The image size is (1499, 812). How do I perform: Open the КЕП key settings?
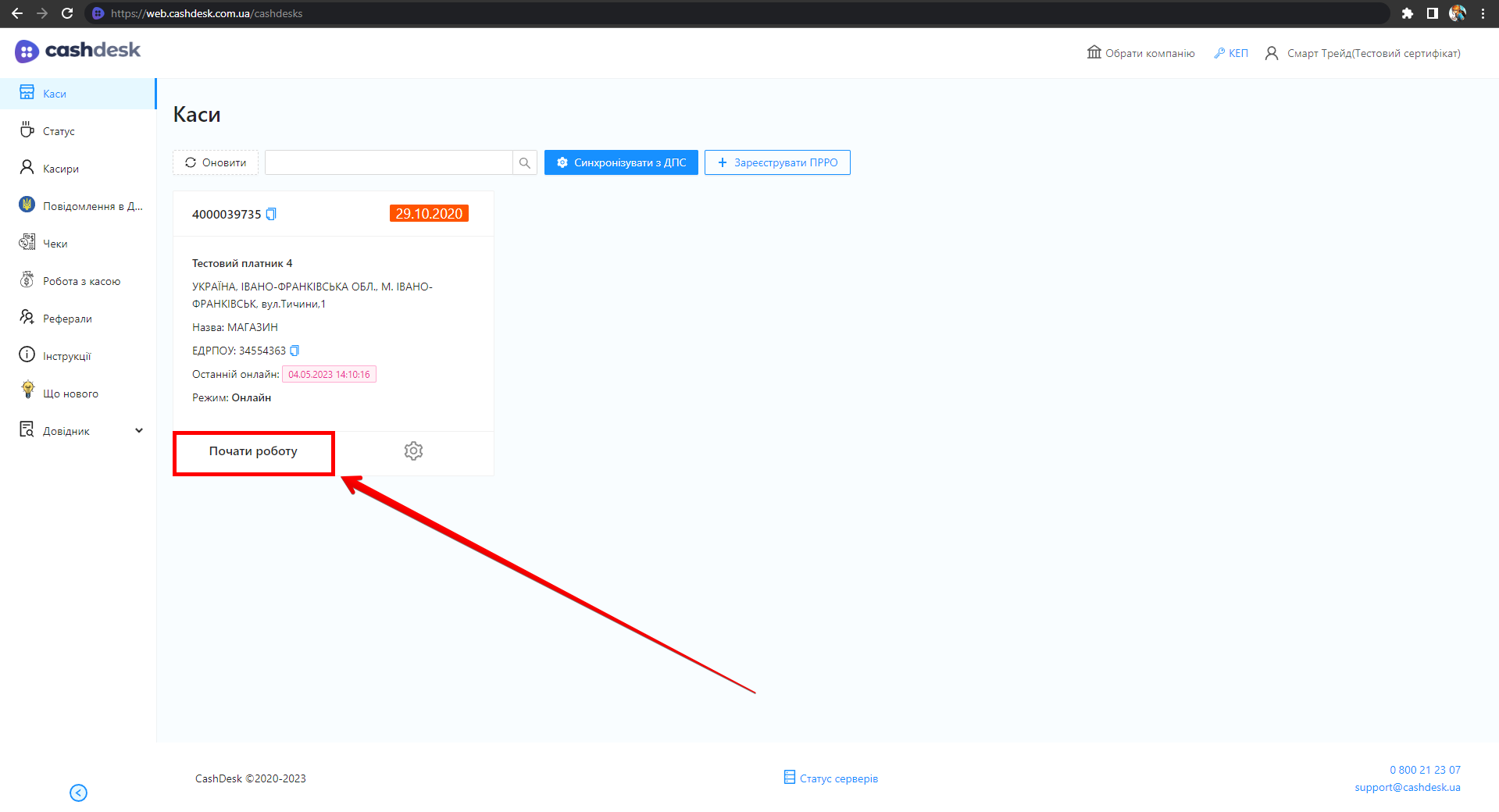(1231, 53)
